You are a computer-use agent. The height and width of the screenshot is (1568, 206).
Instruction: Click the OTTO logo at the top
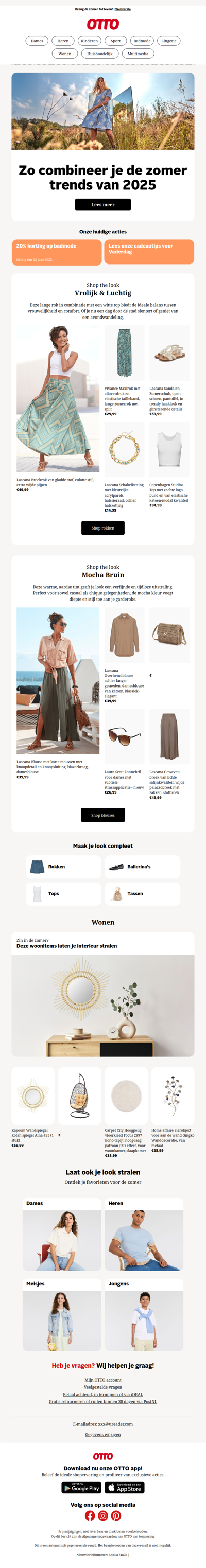click(x=103, y=24)
